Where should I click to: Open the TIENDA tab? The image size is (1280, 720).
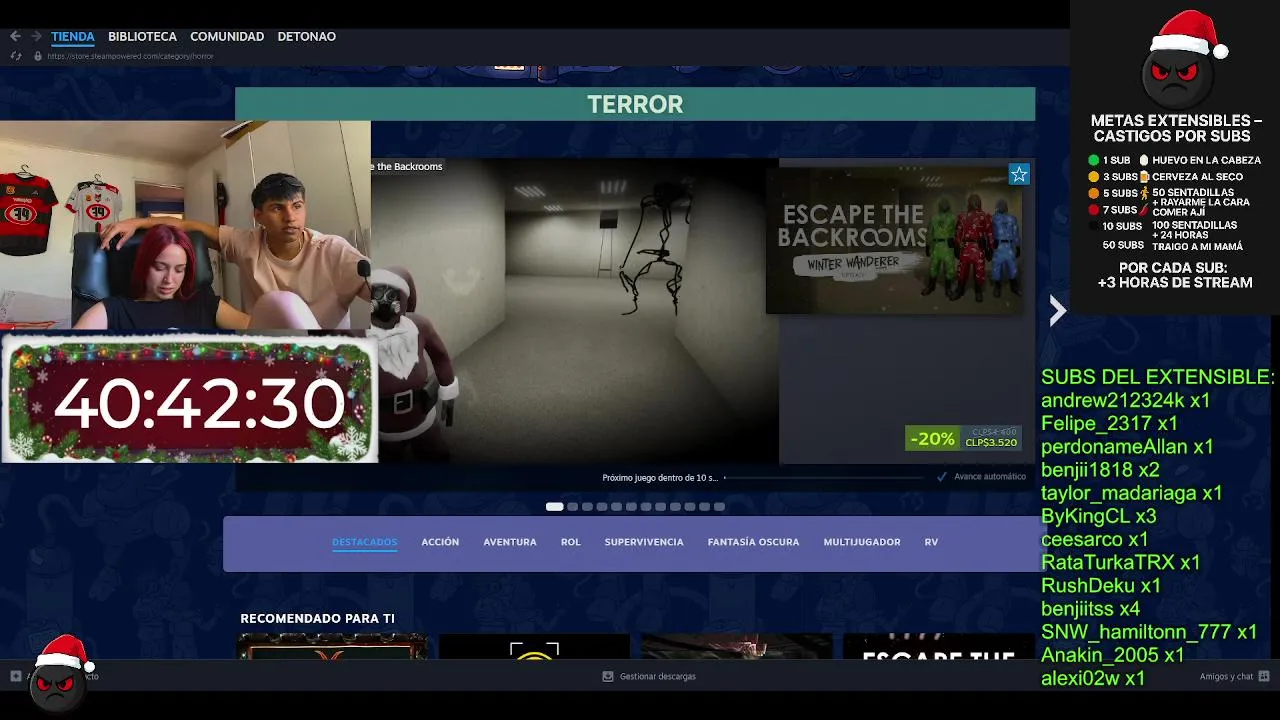[x=73, y=36]
